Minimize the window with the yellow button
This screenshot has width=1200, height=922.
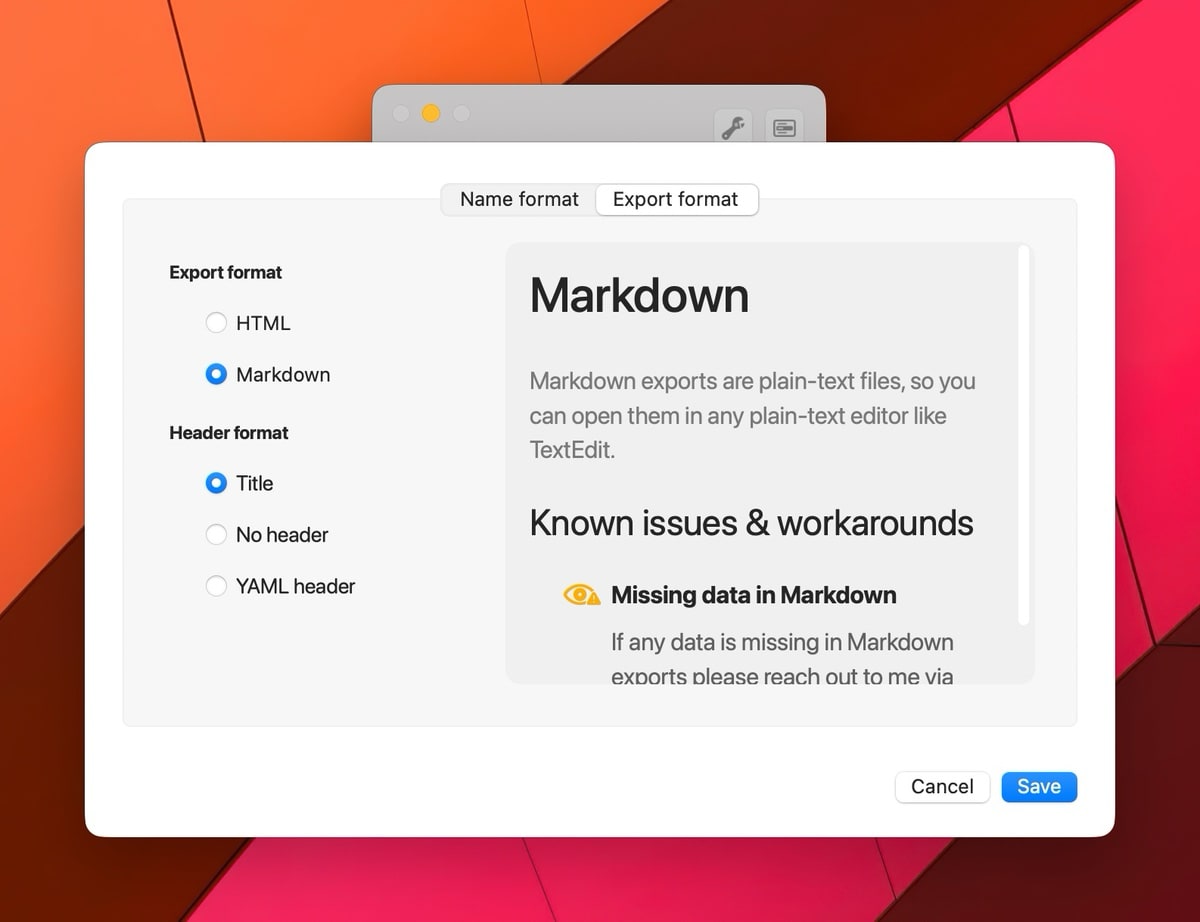[x=431, y=114]
